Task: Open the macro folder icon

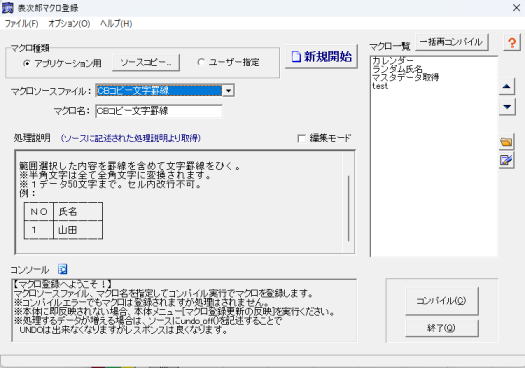Action: coord(506,142)
